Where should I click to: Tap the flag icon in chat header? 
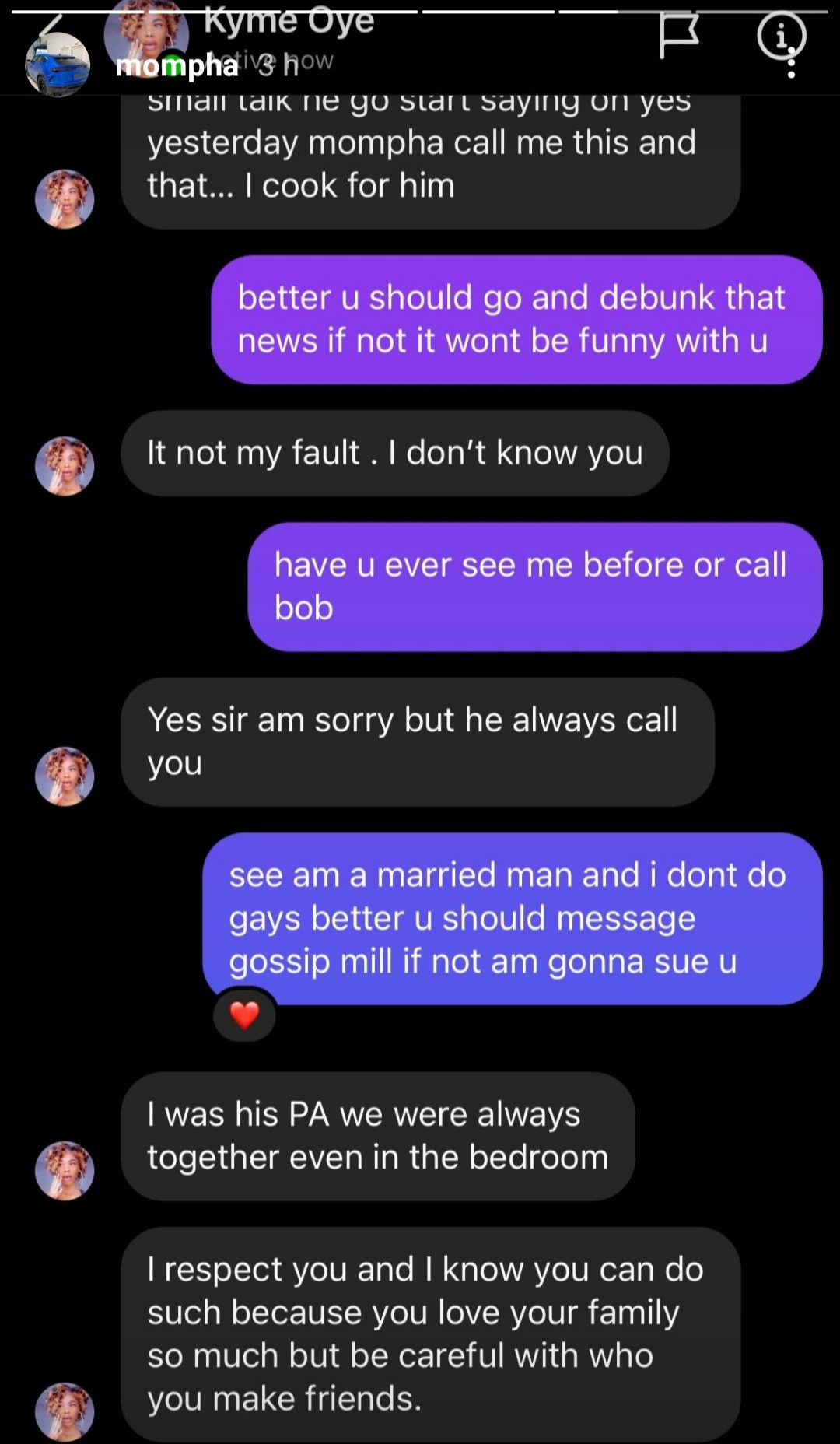(x=678, y=36)
